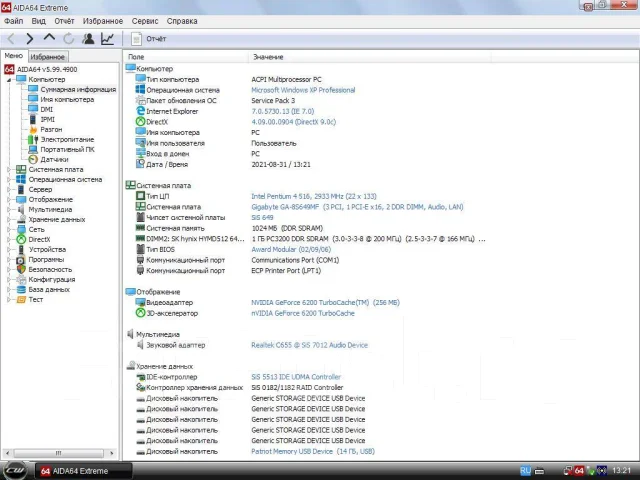Open the Gigabyte GA-8S649MF link

357,207
